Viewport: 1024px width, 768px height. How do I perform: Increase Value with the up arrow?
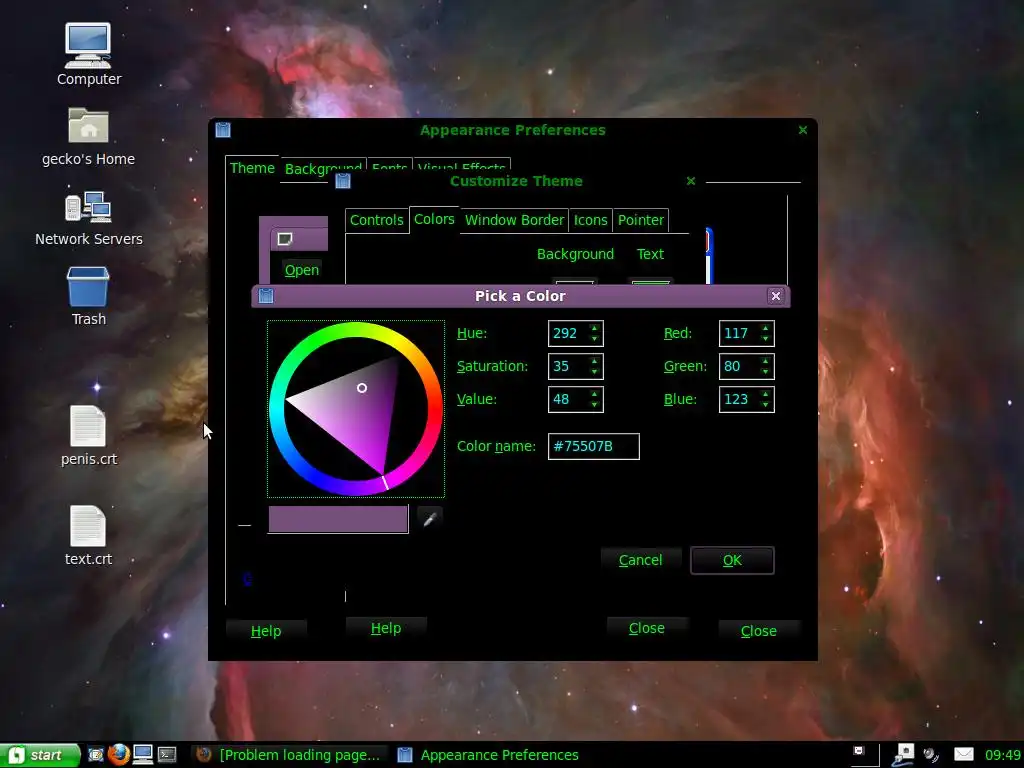[594, 394]
